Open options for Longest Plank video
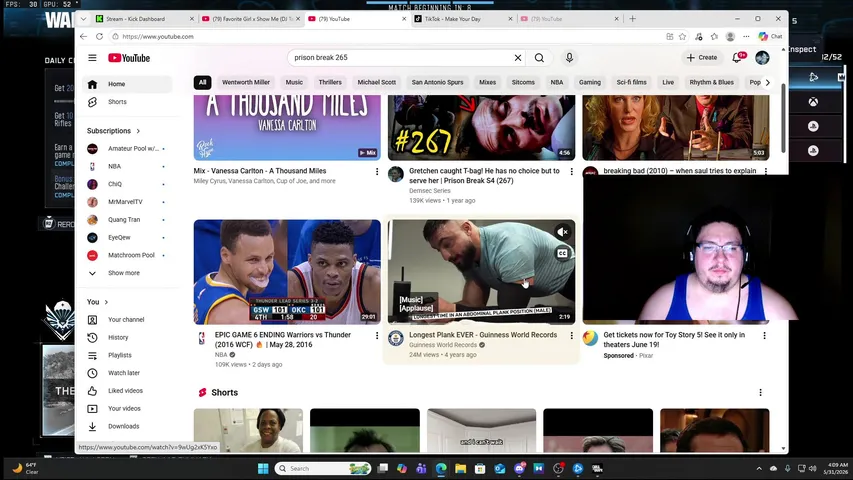The height and width of the screenshot is (480, 853). pos(571,336)
